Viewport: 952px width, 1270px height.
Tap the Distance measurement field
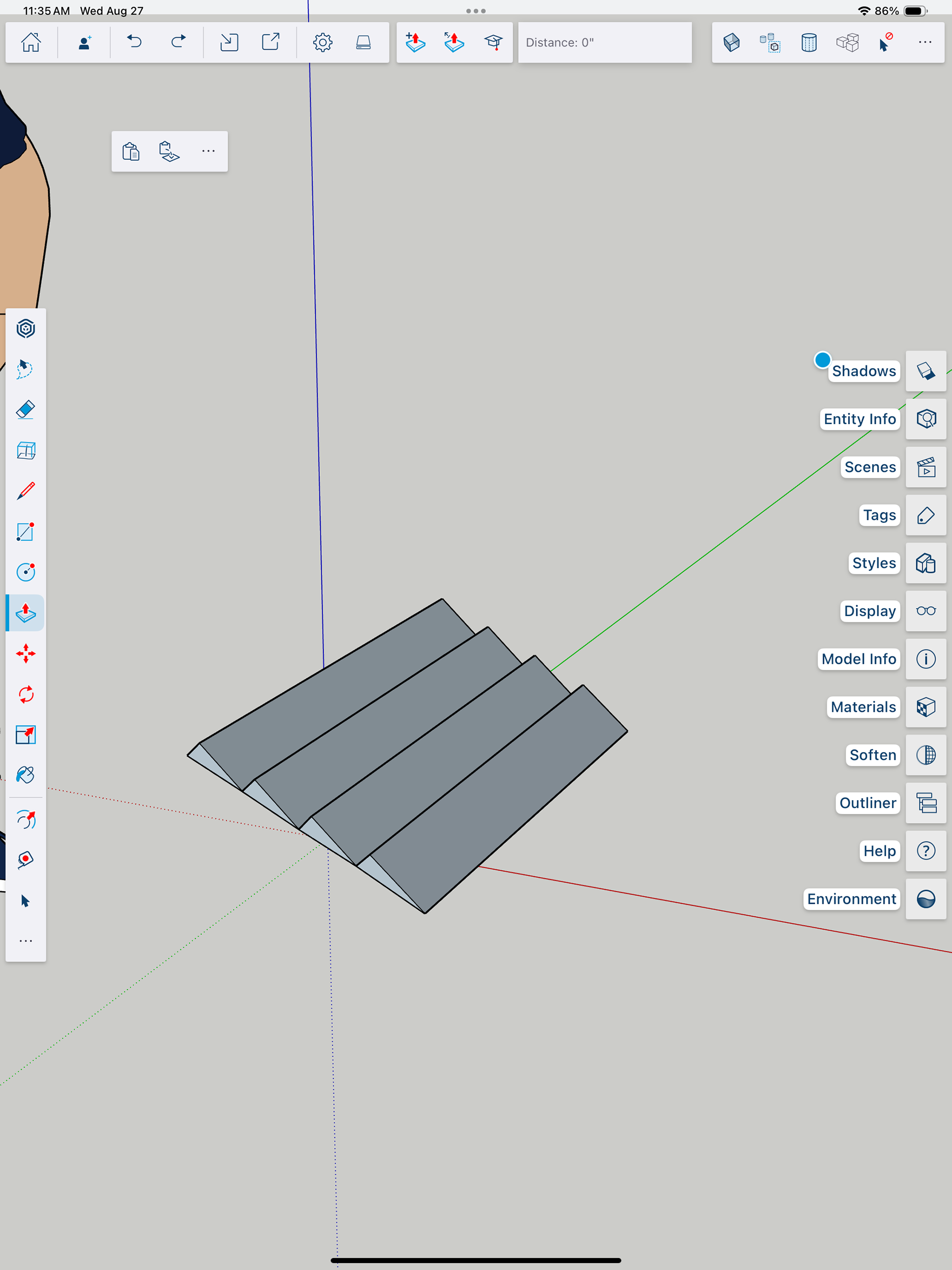click(x=604, y=43)
